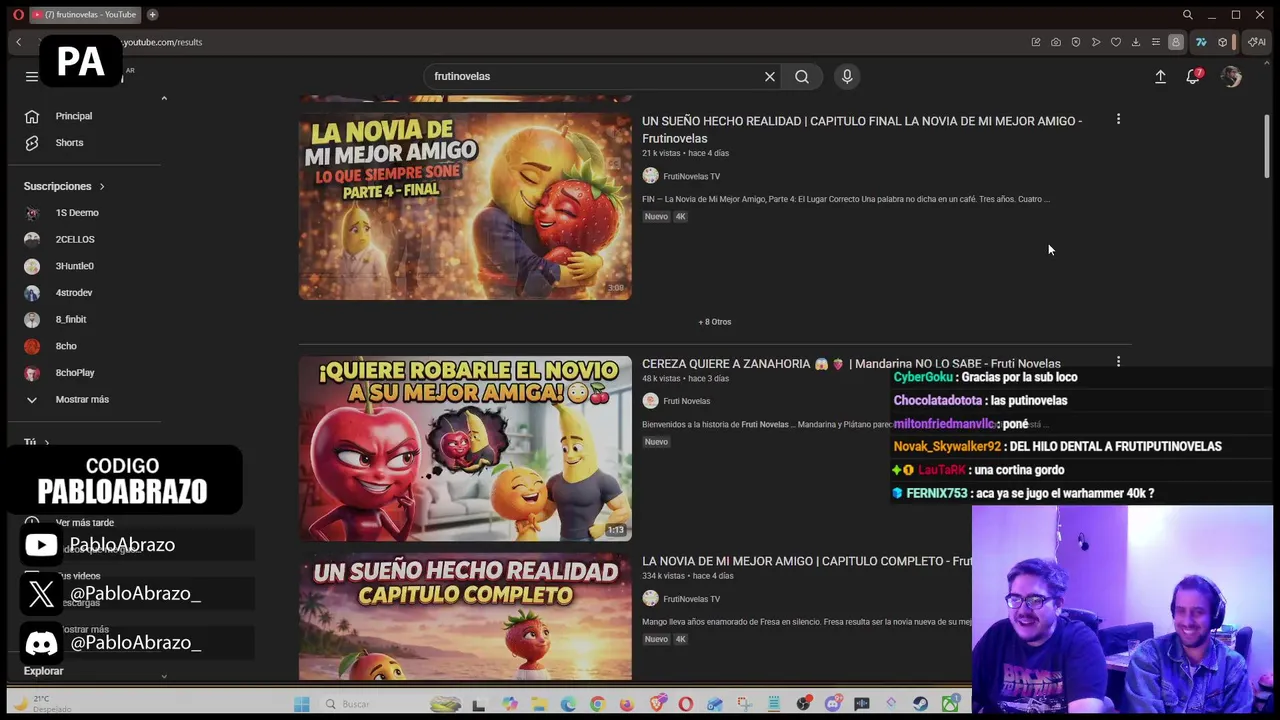Open the Opera edit-page pencil icon
1280x720 pixels.
(x=1036, y=42)
